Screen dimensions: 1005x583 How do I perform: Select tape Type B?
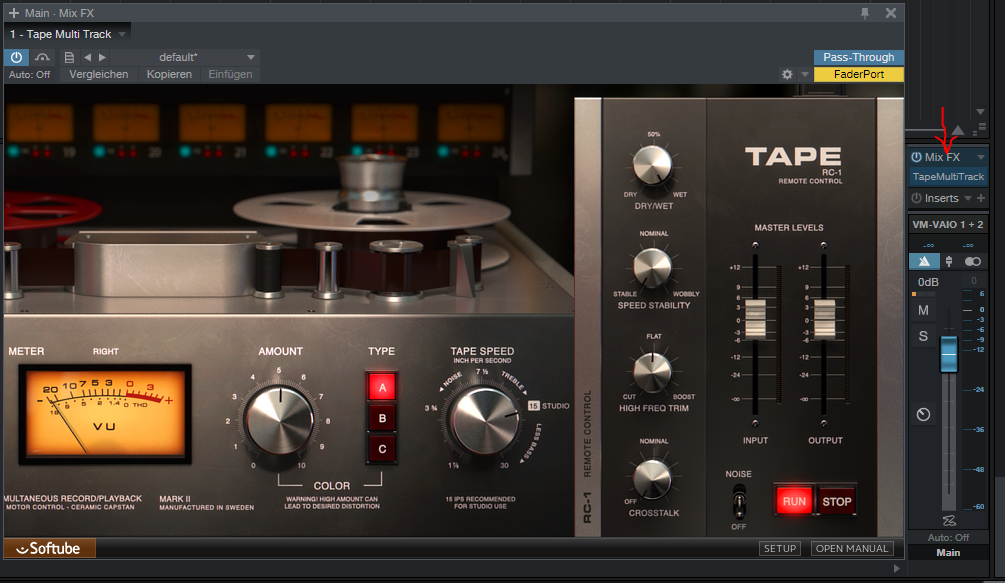tap(382, 418)
